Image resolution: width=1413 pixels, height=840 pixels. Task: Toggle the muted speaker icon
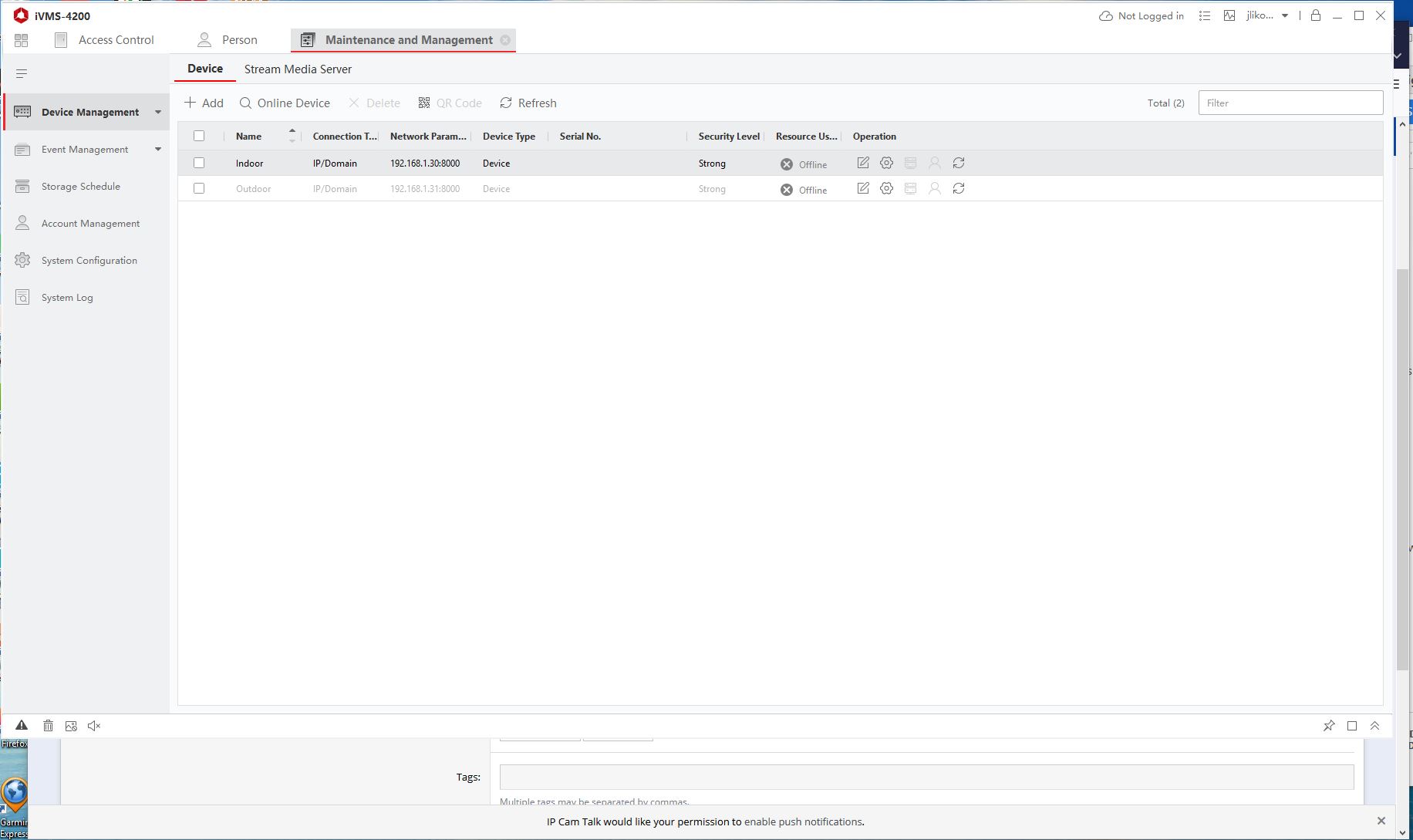click(x=94, y=725)
